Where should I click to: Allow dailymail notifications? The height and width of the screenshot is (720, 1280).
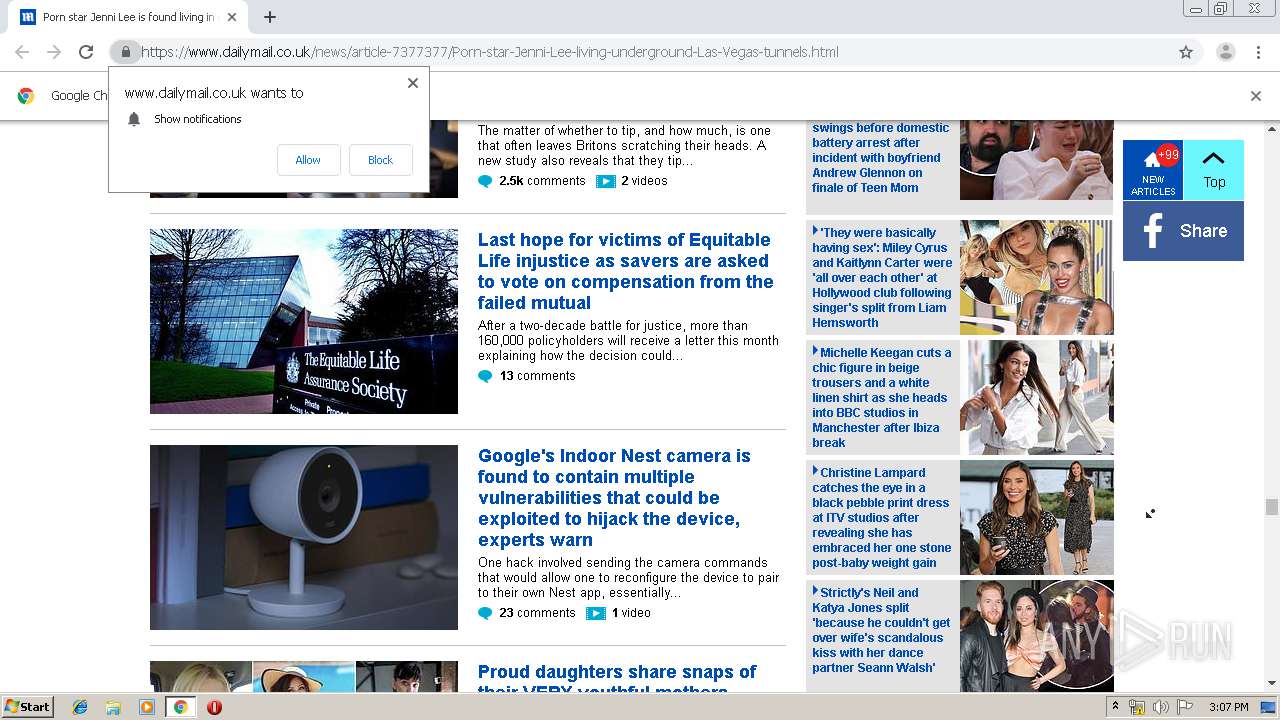tap(308, 160)
